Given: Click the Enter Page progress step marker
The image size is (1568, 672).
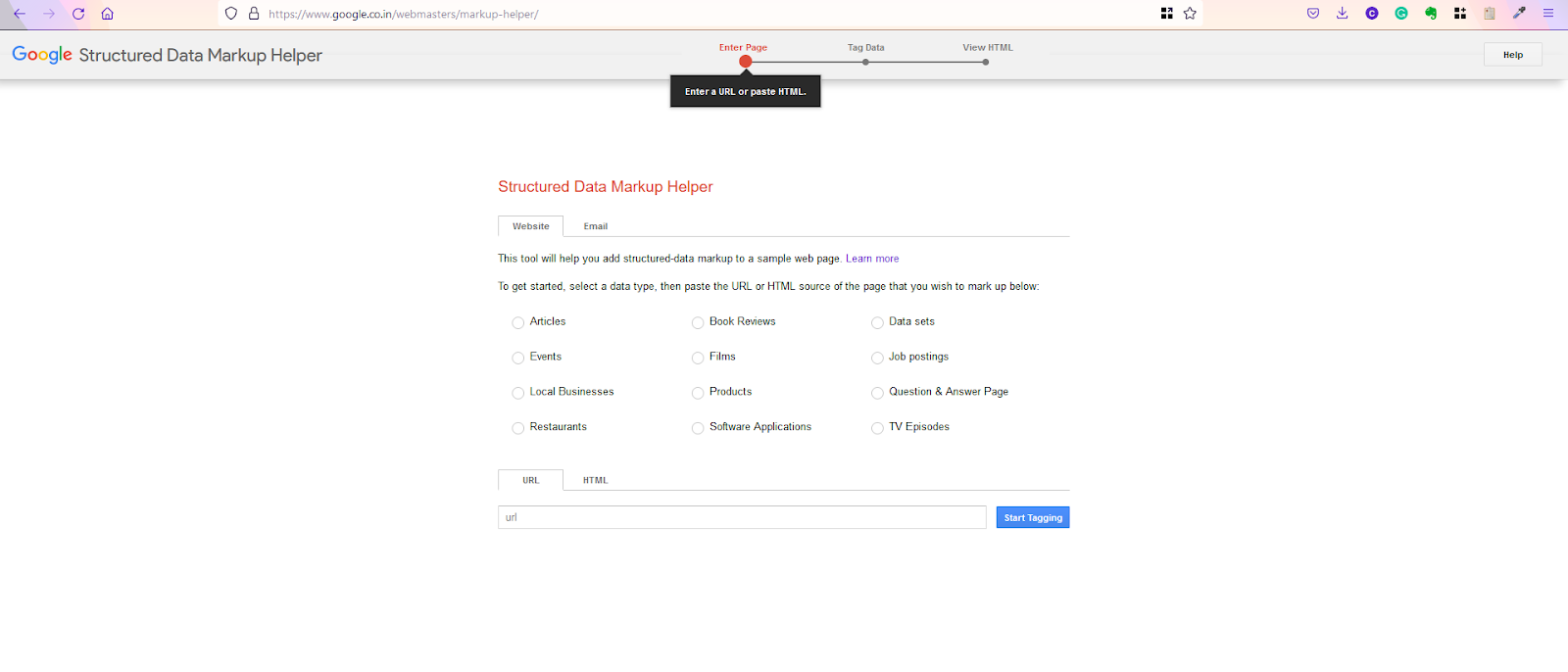Looking at the screenshot, I should 746,62.
